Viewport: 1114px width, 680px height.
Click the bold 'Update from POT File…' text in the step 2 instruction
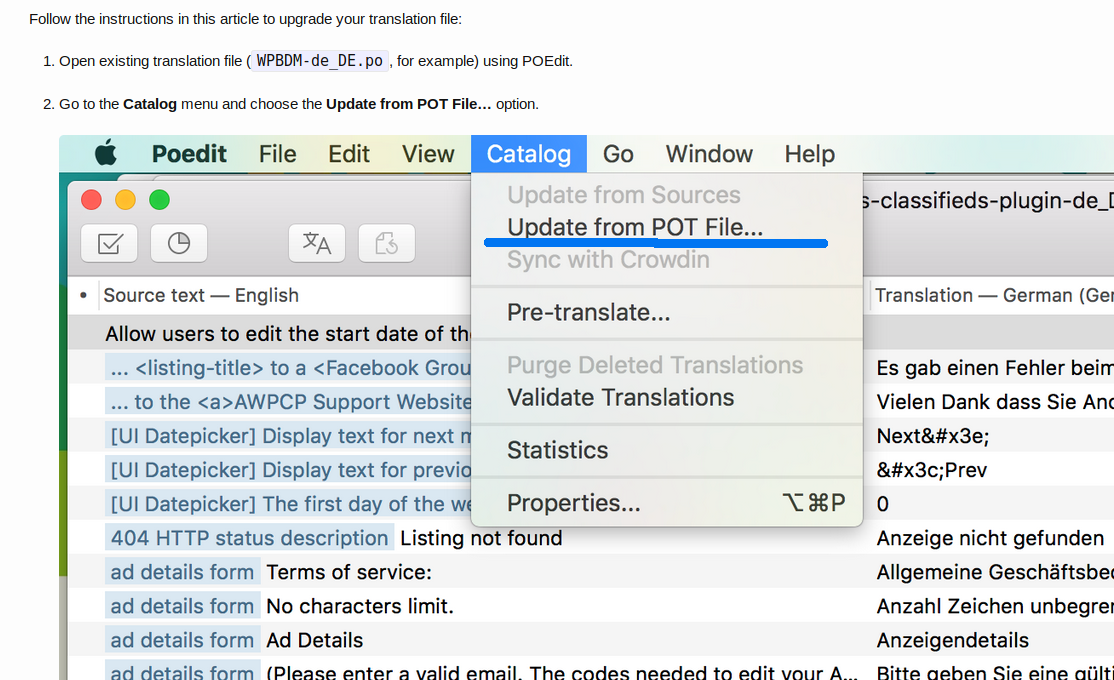click(x=409, y=104)
